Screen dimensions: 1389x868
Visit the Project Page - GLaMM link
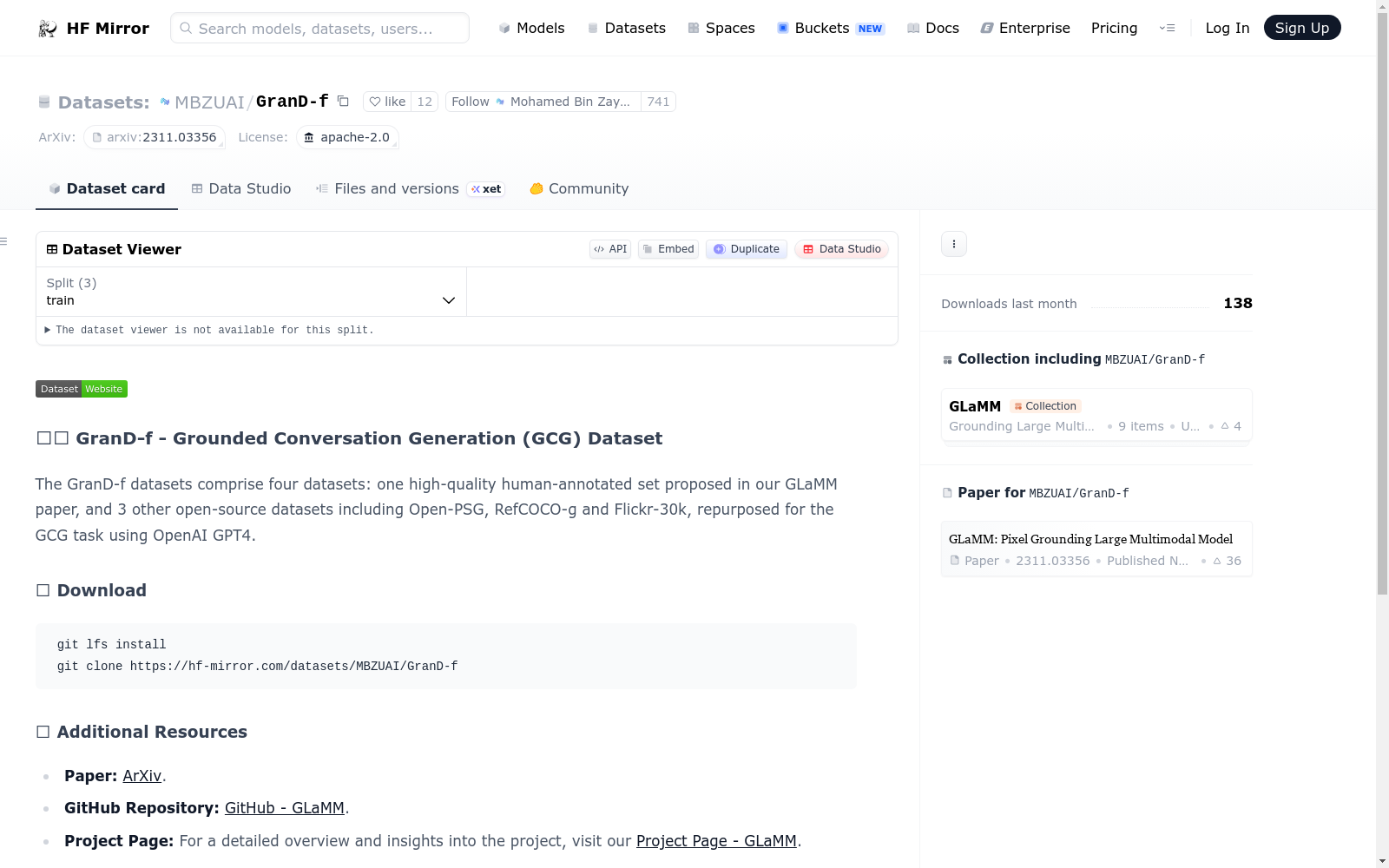coord(716,841)
